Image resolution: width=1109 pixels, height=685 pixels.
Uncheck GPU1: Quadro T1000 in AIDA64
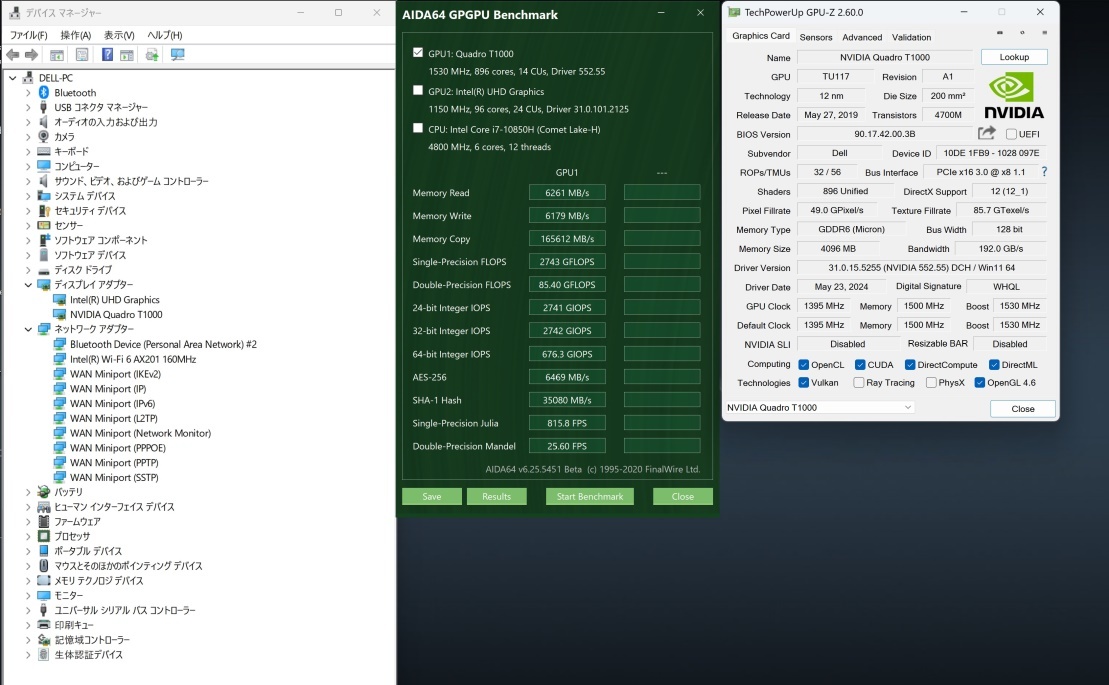[x=418, y=52]
